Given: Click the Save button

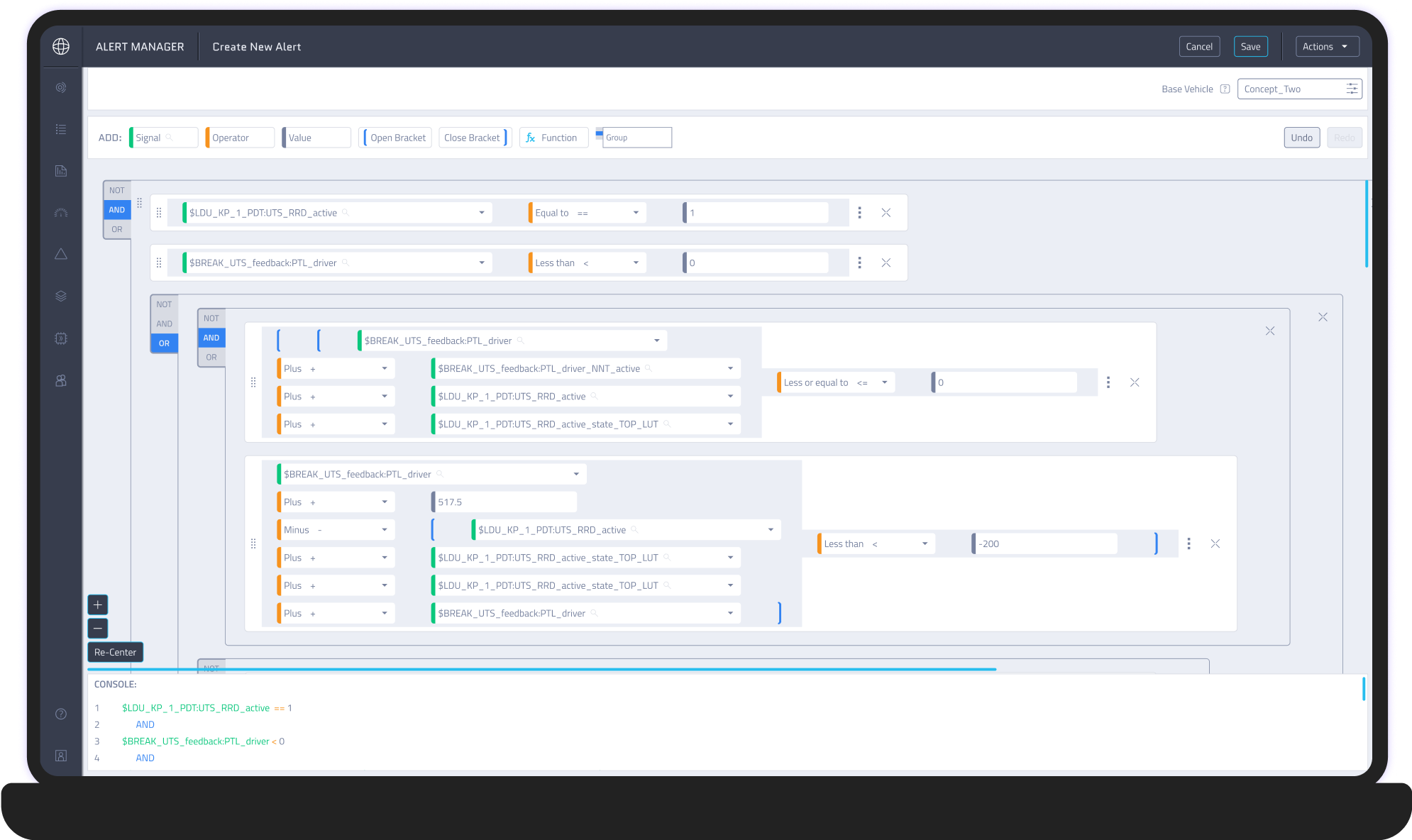Looking at the screenshot, I should point(1250,47).
